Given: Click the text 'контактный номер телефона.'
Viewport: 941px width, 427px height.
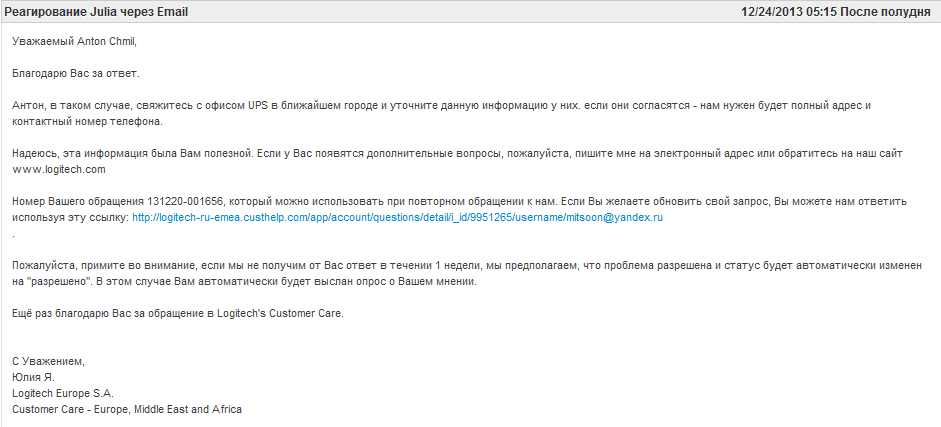Looking at the screenshot, I should click(88, 122).
